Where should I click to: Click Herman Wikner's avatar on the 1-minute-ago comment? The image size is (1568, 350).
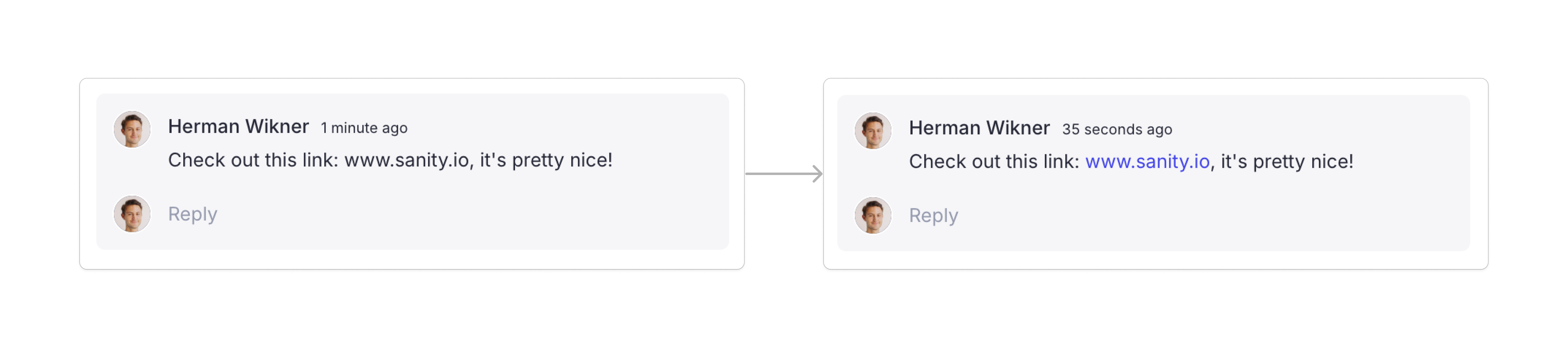(132, 129)
